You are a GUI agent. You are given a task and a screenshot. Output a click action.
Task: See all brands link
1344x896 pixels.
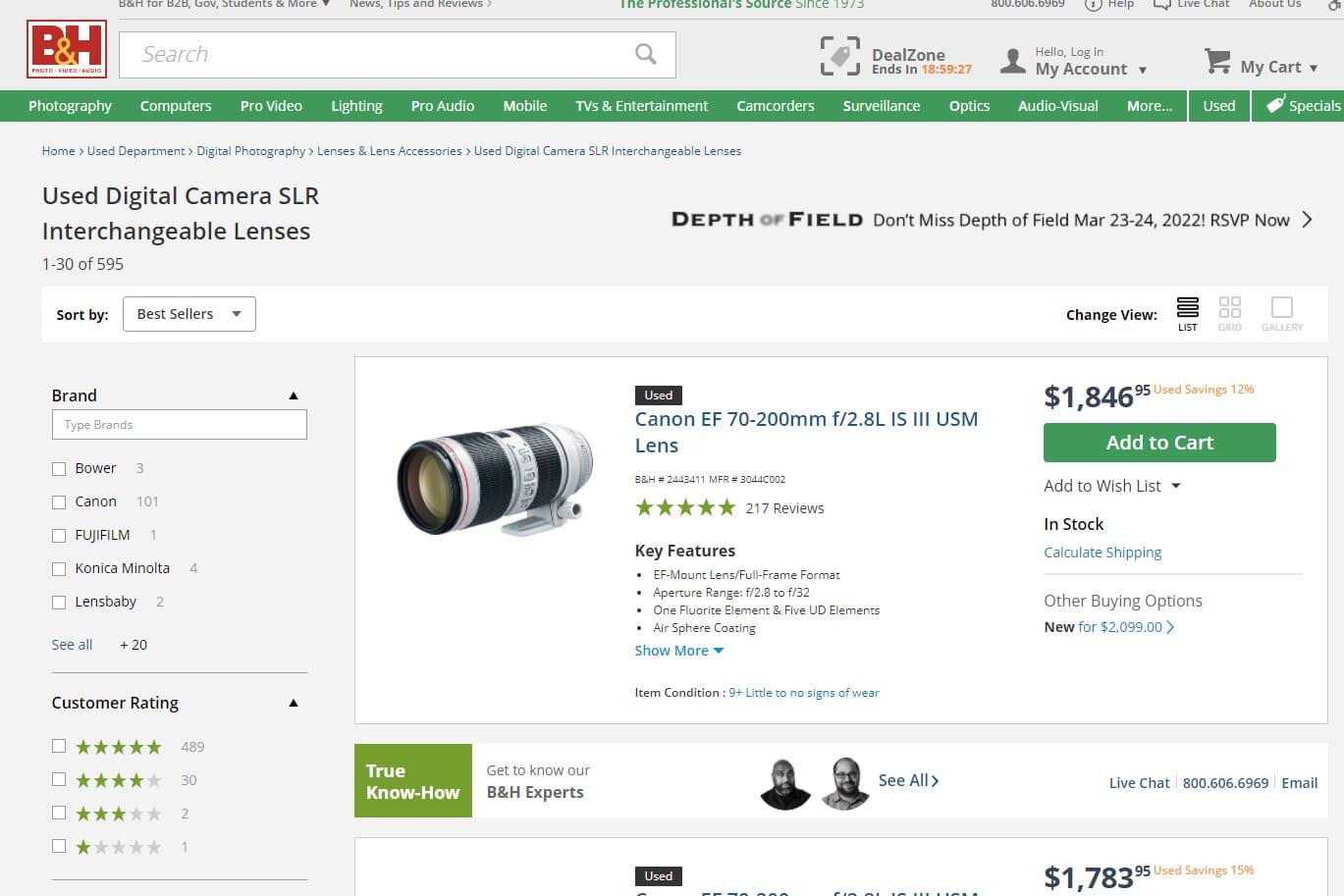tap(72, 645)
